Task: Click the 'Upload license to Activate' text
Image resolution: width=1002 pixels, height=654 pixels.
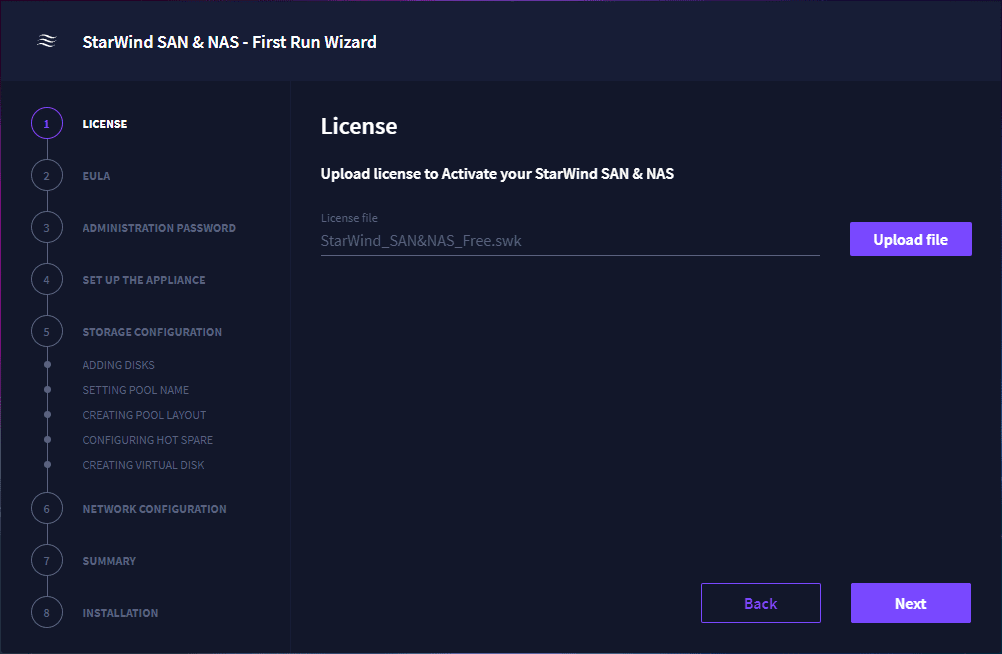Action: click(497, 174)
